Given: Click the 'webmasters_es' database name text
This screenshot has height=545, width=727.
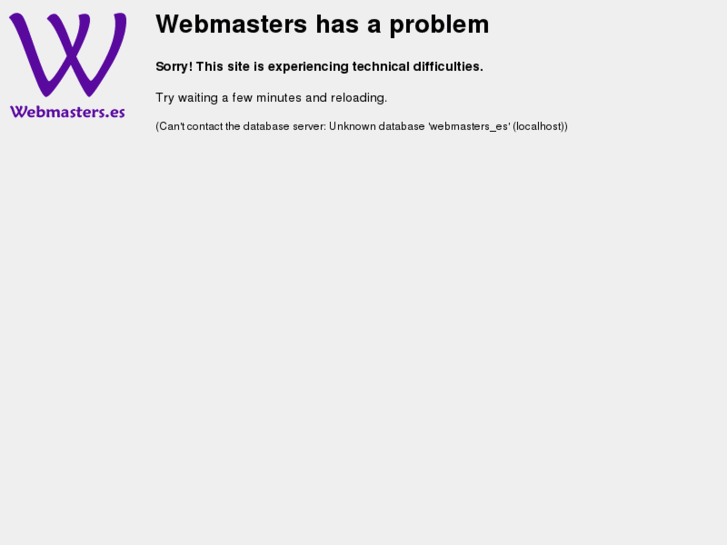Looking at the screenshot, I should (469, 127).
